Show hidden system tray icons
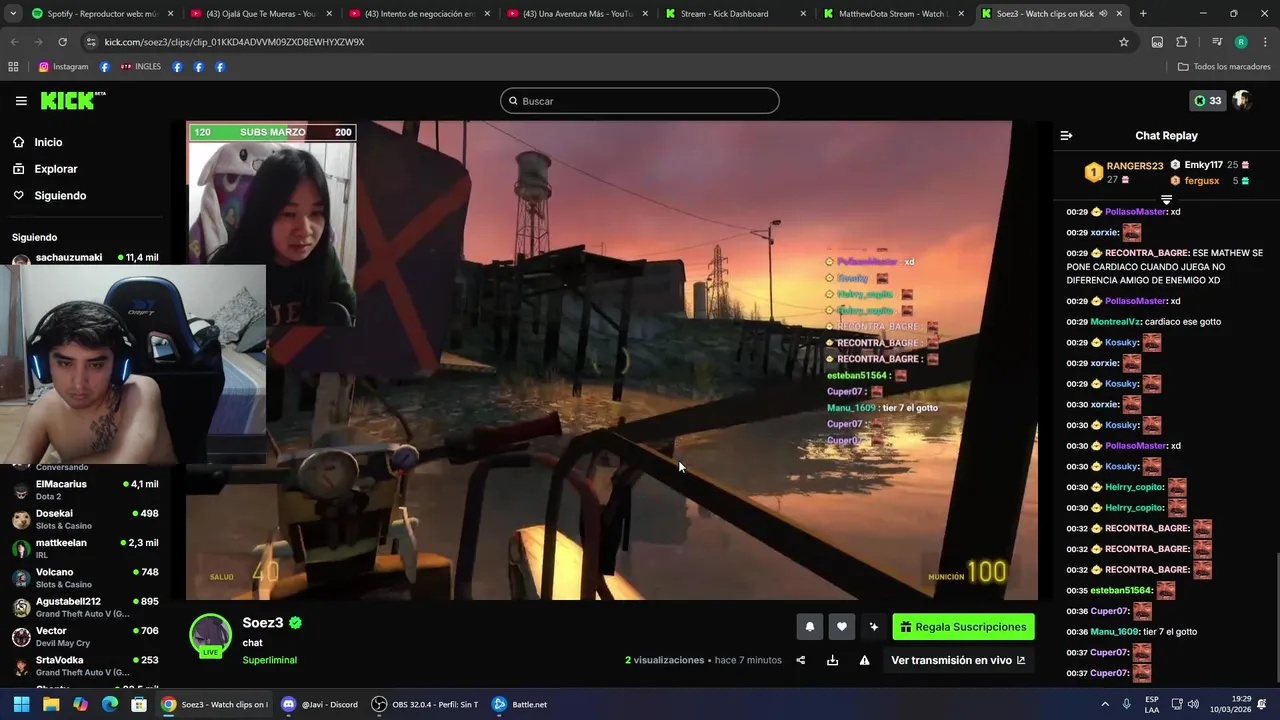The image size is (1280, 720). 1105,704
